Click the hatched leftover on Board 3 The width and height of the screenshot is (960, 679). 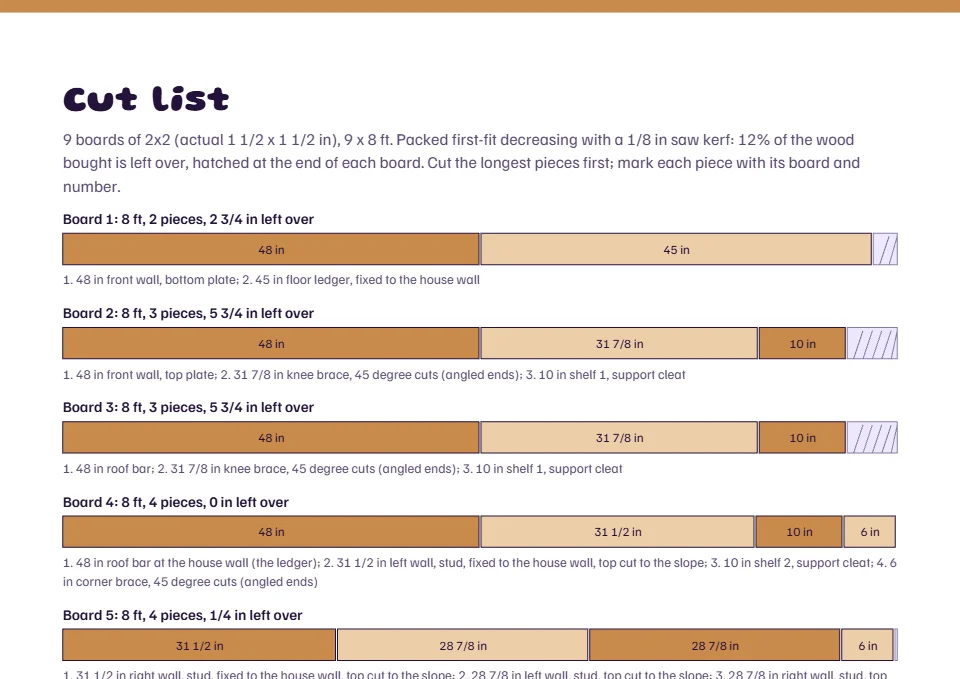[872, 438]
